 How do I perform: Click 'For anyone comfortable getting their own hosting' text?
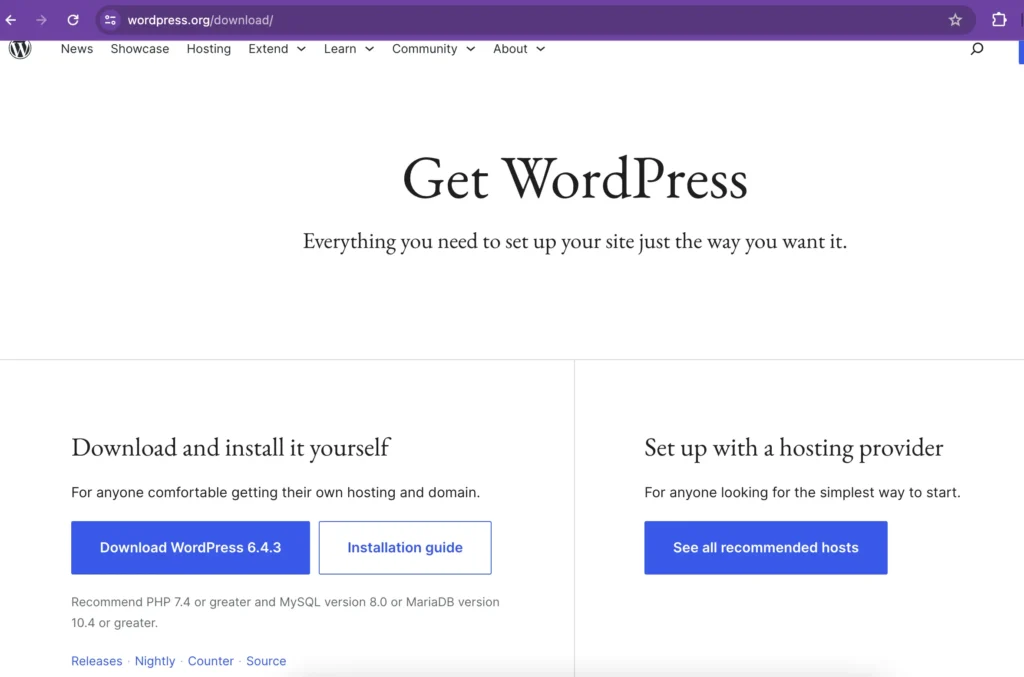point(276,492)
